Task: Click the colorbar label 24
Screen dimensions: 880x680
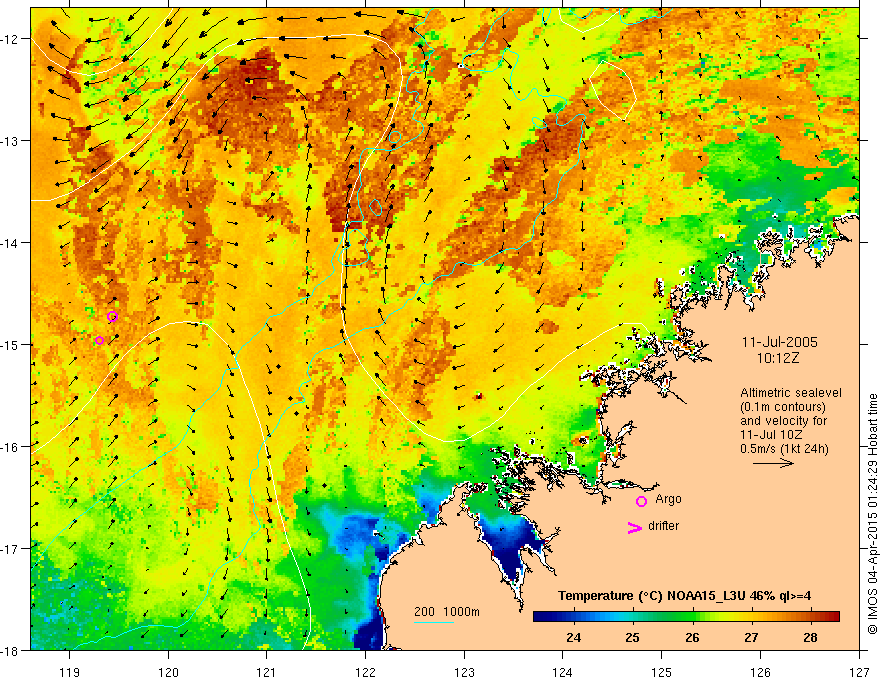Action: pyautogui.click(x=573, y=638)
